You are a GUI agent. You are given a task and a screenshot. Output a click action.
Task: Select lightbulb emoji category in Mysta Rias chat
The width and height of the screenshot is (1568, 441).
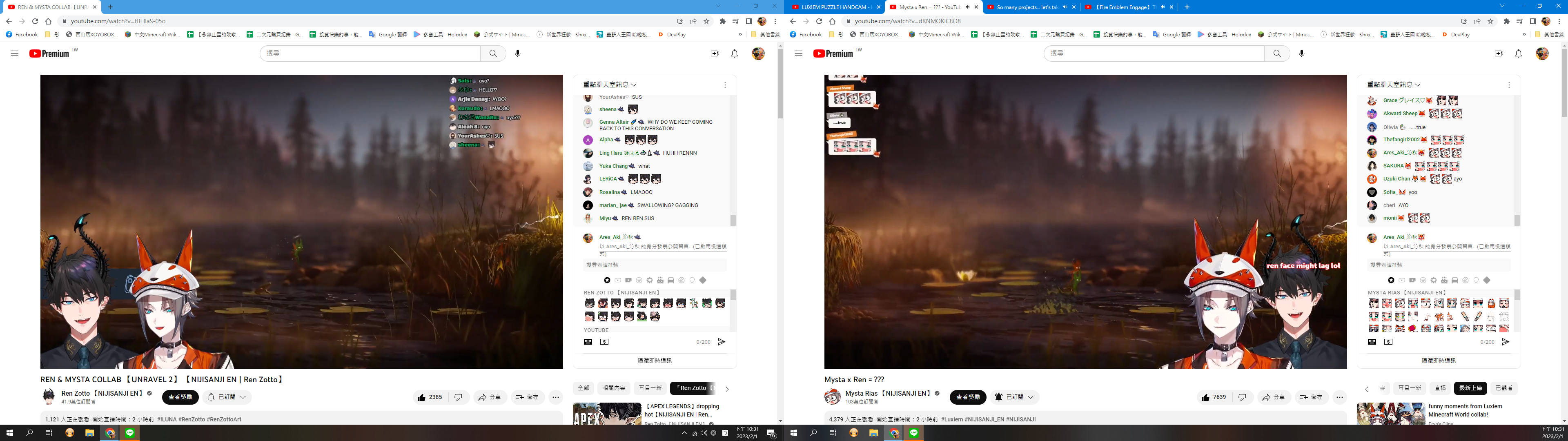(1475, 280)
